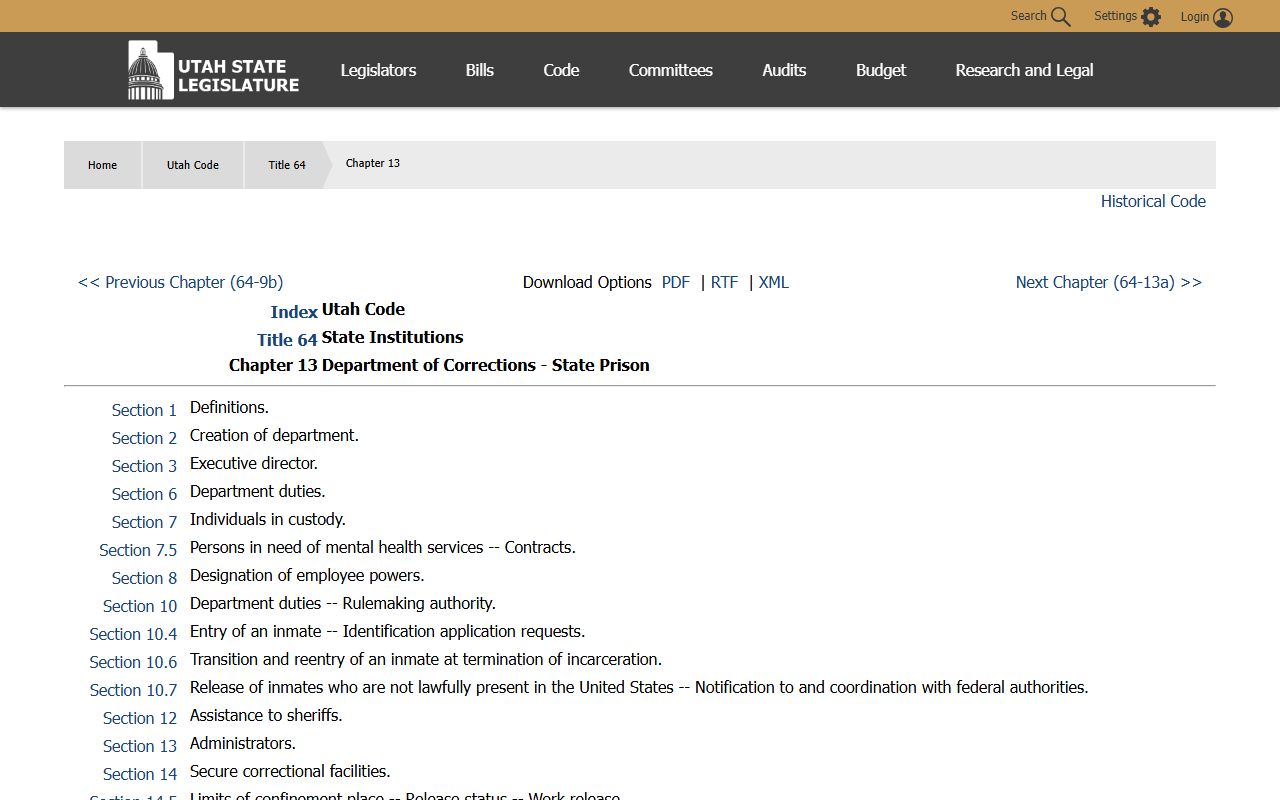Click the Title 64 breadcrumb
This screenshot has height=800, width=1280.
[287, 165]
